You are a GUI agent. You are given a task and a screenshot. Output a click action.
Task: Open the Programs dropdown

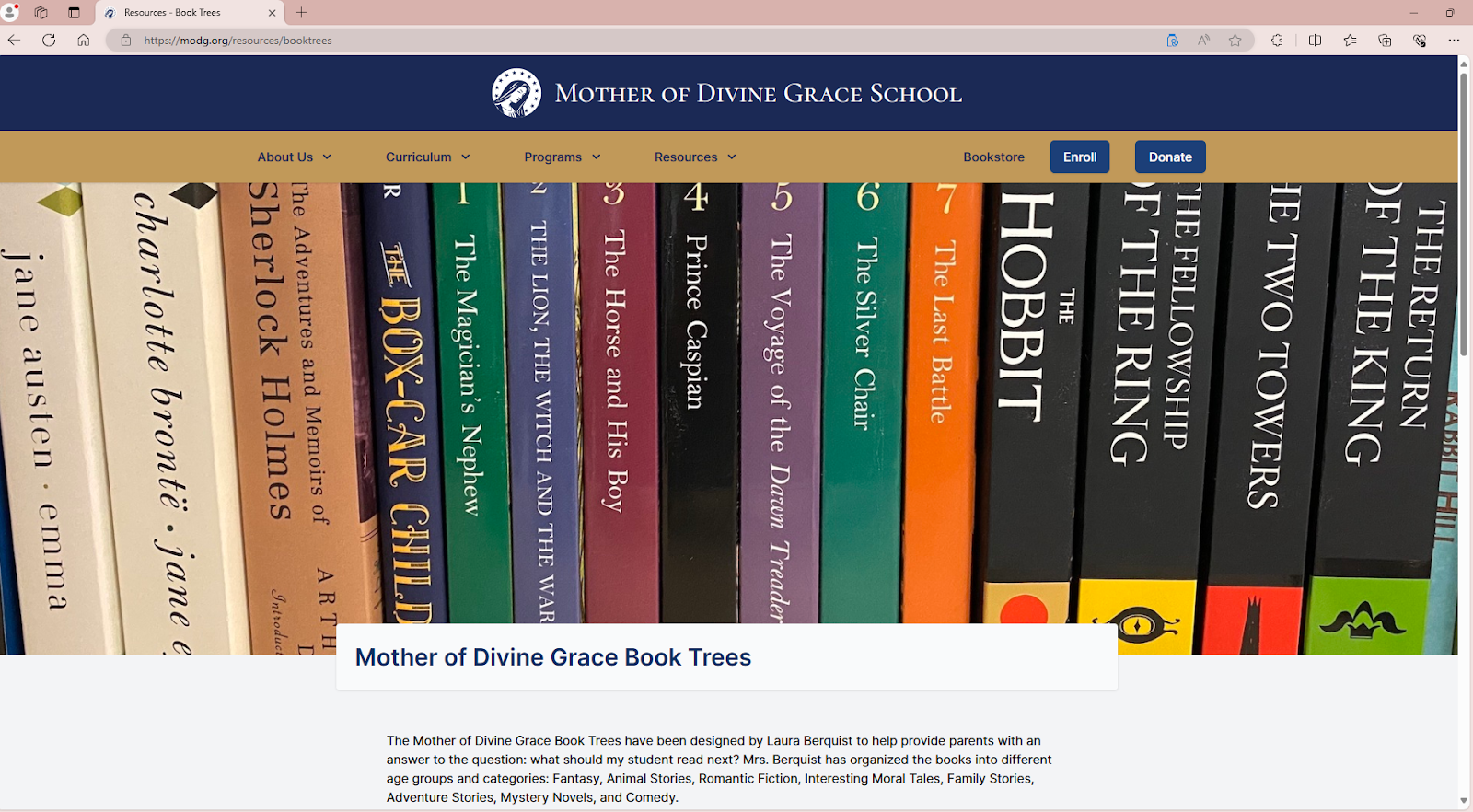[563, 157]
